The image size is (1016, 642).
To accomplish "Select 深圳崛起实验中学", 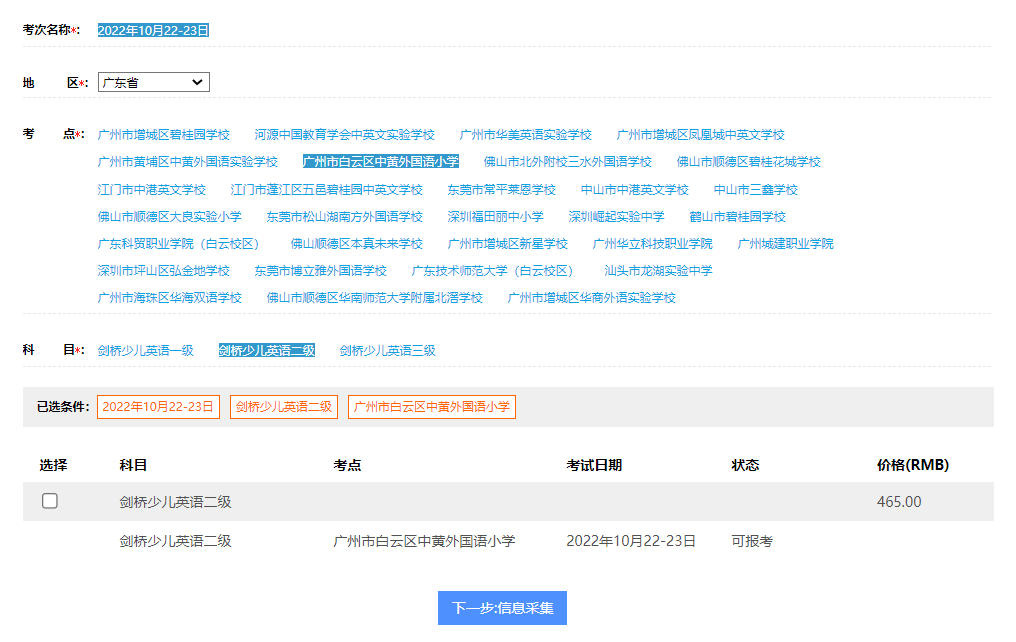I will (616, 217).
